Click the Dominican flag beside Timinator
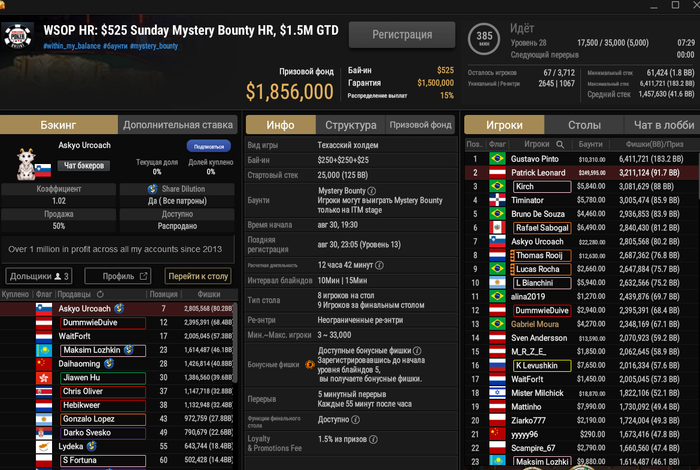This screenshot has width=700, height=470. (497, 200)
